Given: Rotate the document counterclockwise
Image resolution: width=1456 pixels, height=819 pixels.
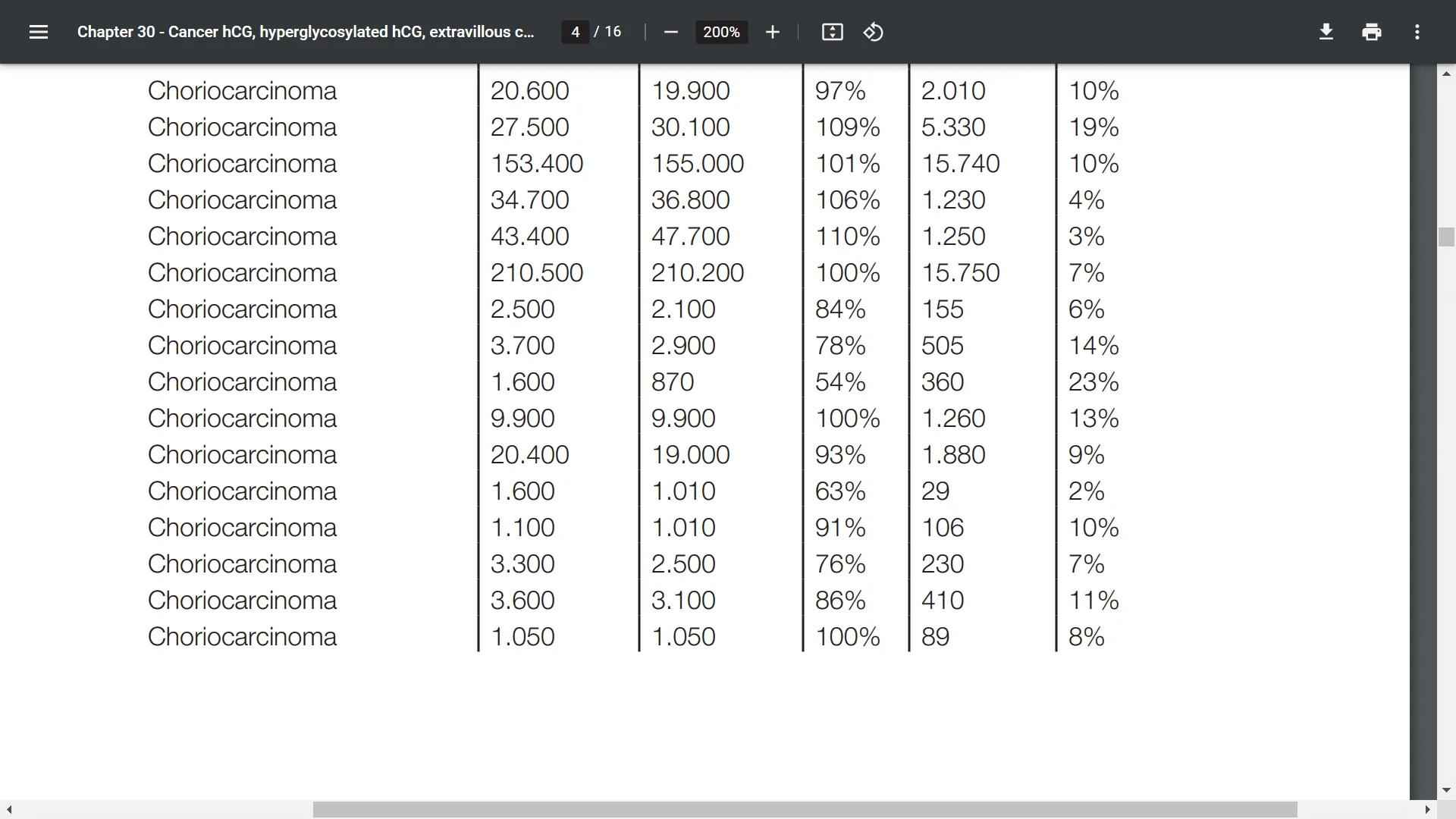Looking at the screenshot, I should 873,32.
